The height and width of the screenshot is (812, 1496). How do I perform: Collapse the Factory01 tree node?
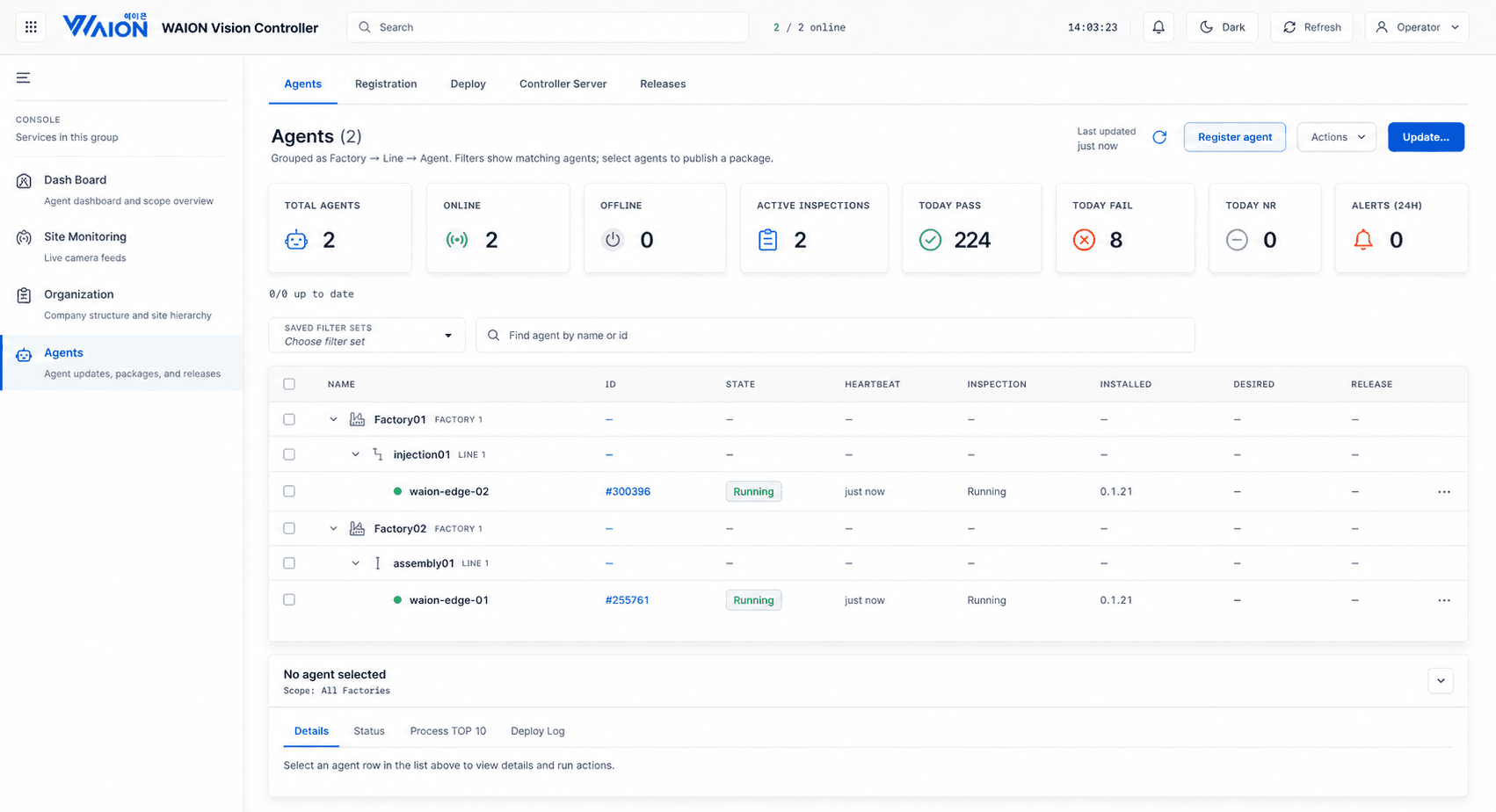pyautogui.click(x=333, y=419)
